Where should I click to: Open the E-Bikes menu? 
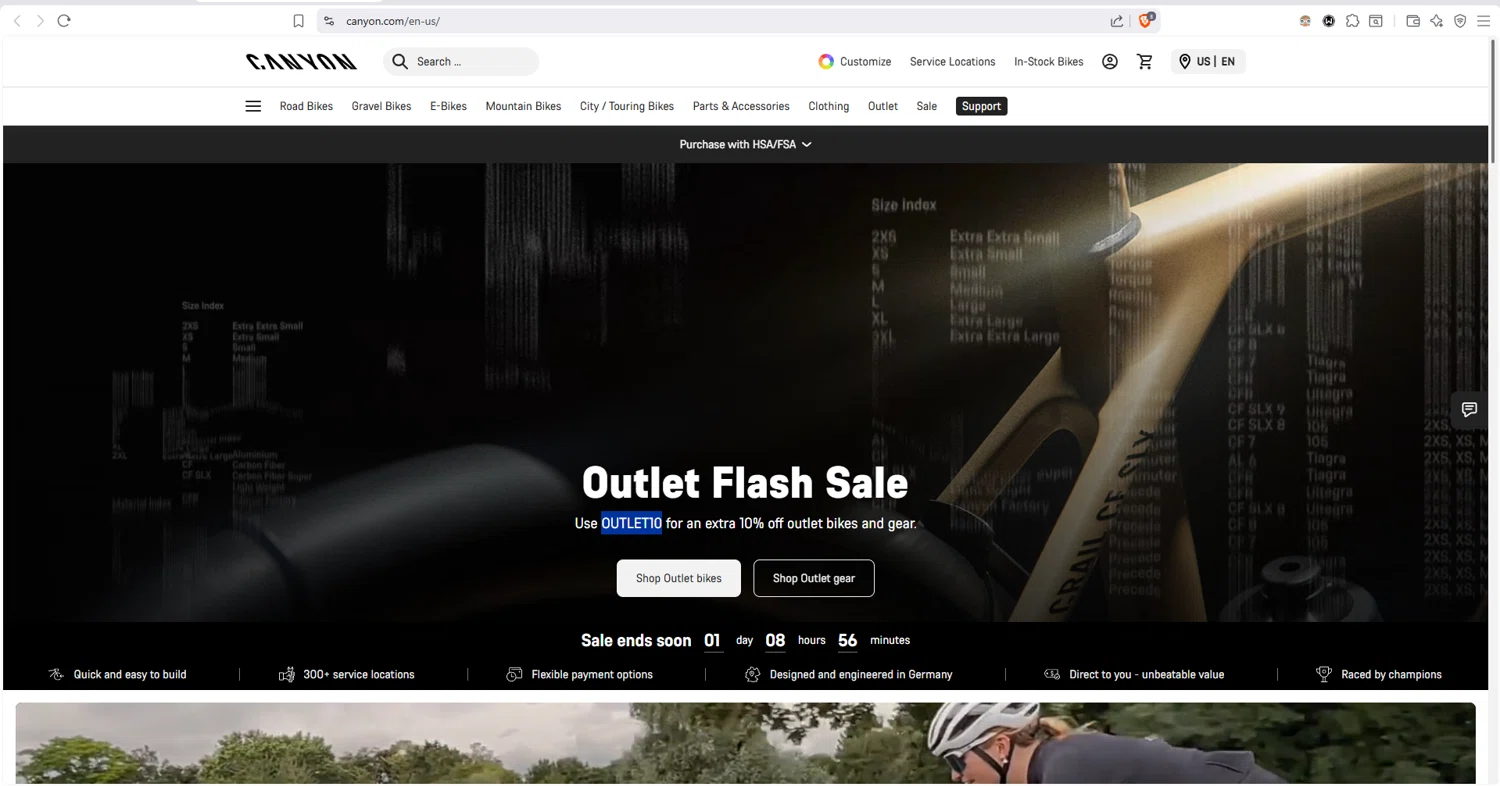tap(448, 106)
